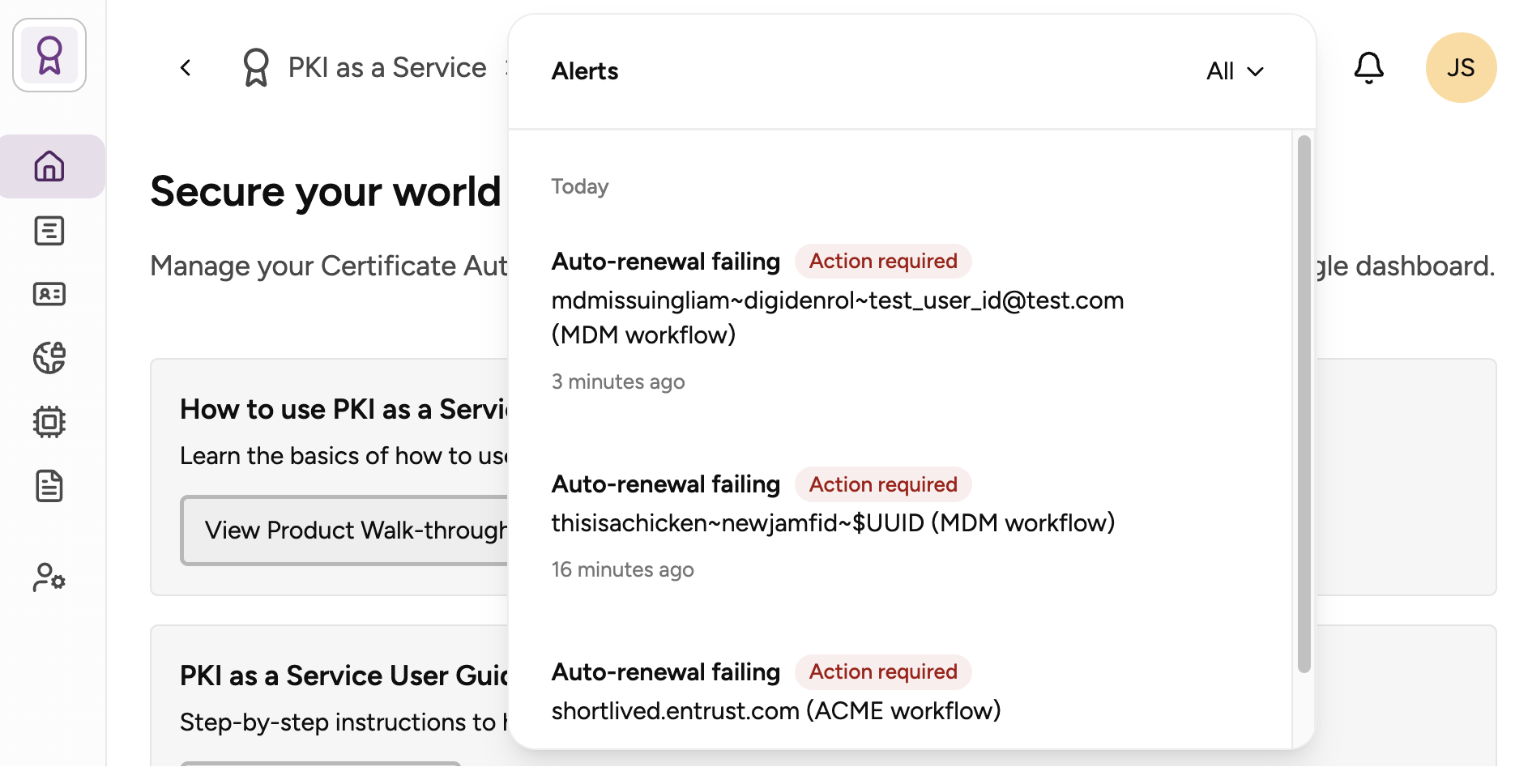Click the View Product Walk-through button
Viewport: 1515px width, 784px height.
click(x=344, y=530)
